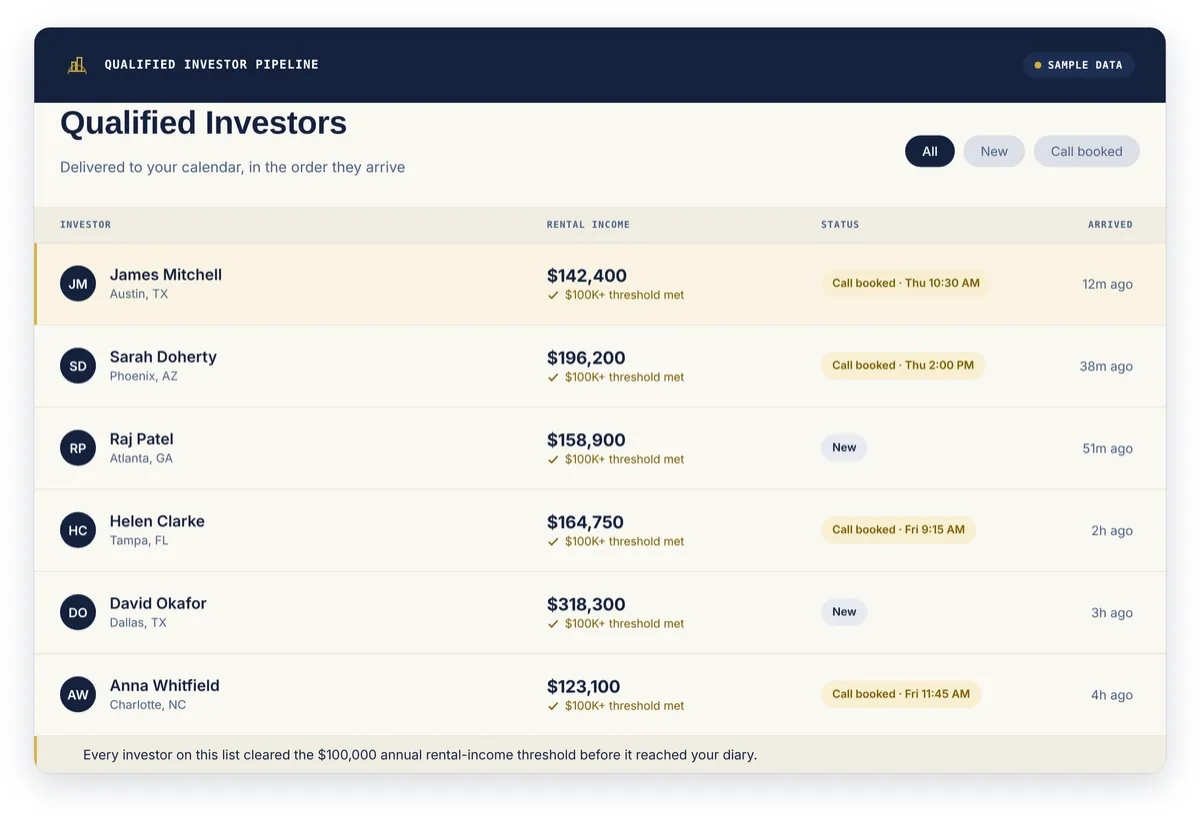Select the Anna Whitfield name
Screen dimensions: 1200x822
click(x=165, y=685)
